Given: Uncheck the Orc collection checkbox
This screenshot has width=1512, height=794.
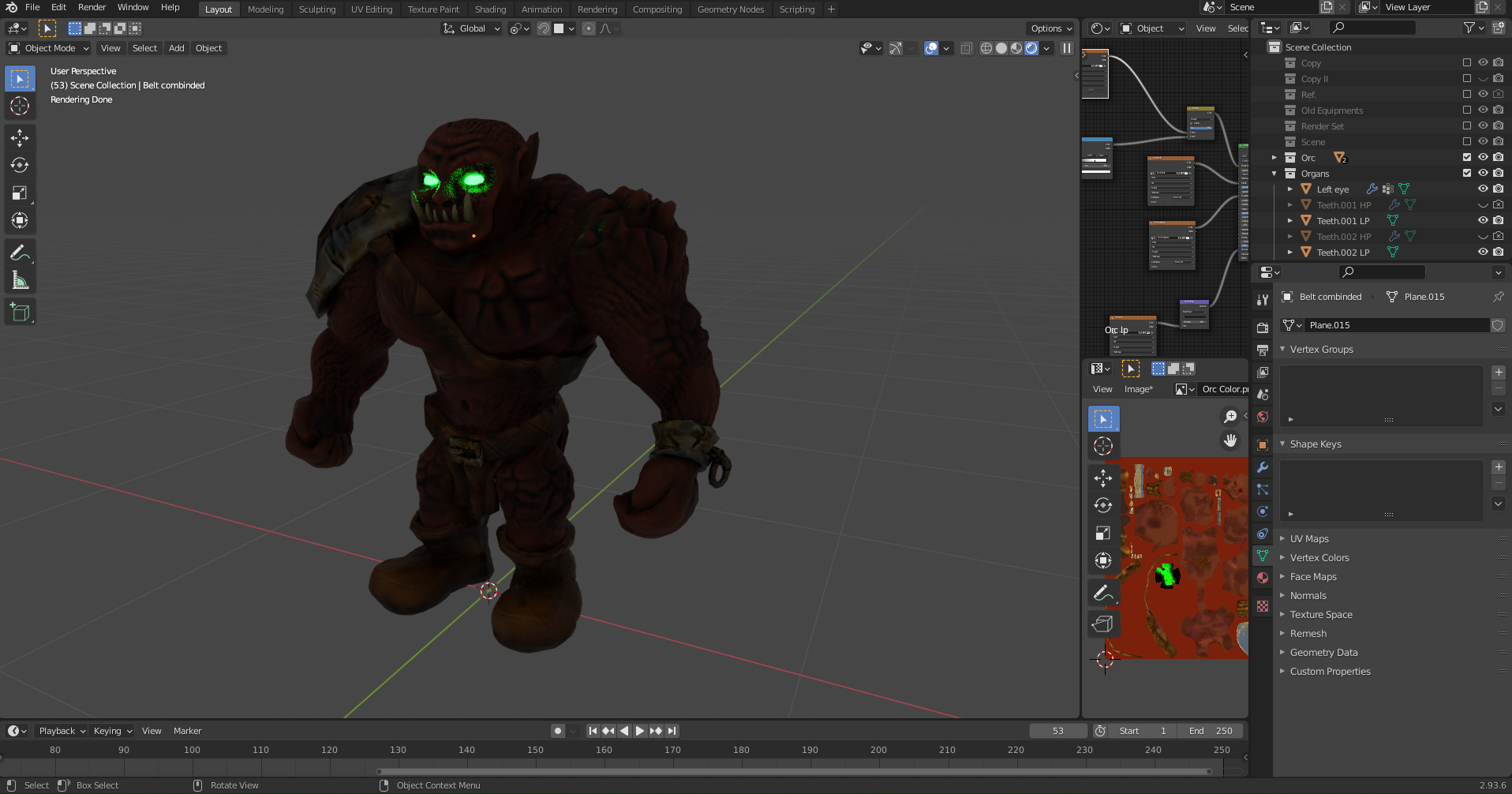Looking at the screenshot, I should click(x=1467, y=158).
